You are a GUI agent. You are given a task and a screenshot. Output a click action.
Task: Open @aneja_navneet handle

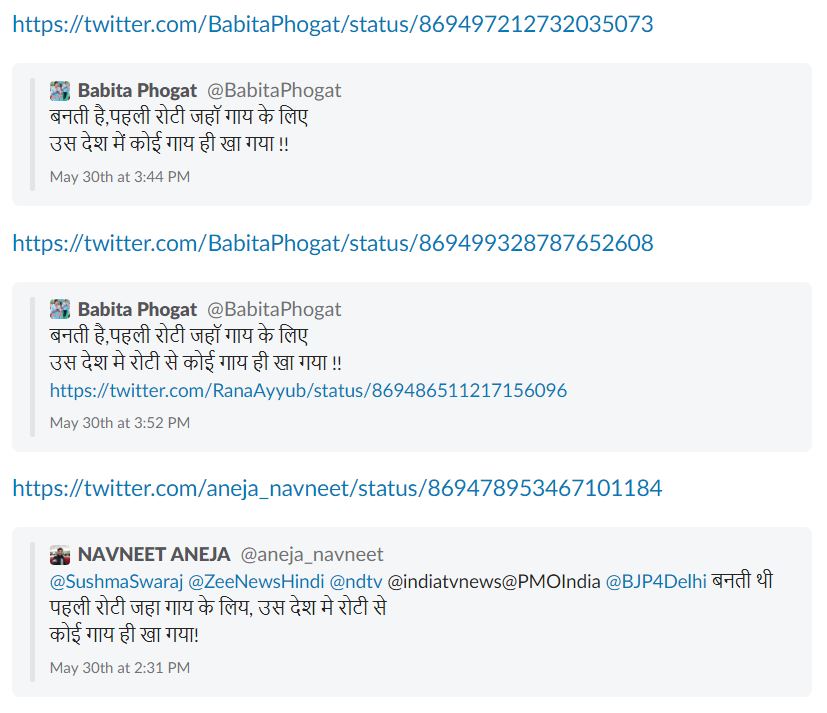point(312,555)
